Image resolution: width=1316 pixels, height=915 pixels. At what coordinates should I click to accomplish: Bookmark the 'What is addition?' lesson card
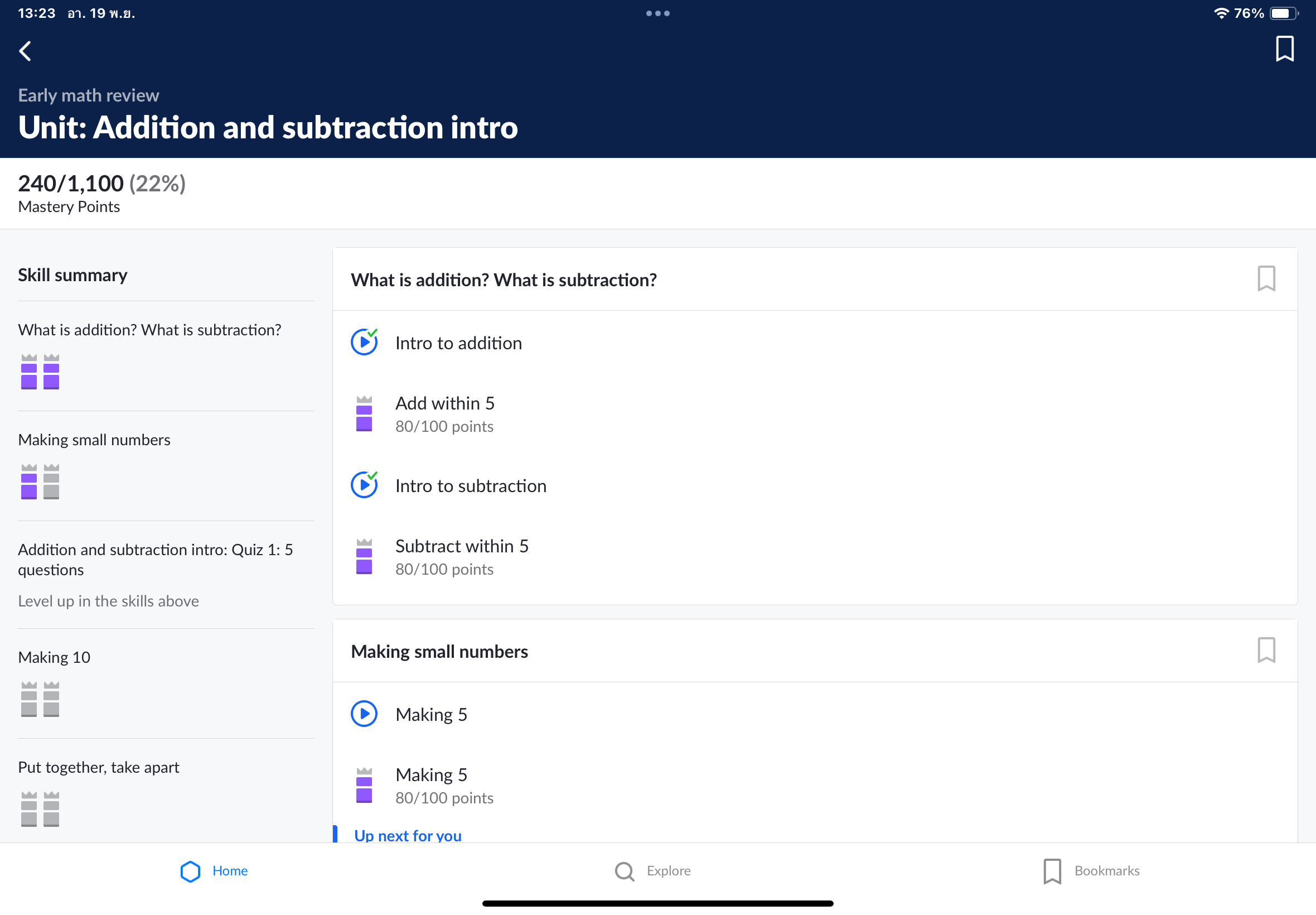pyautogui.click(x=1266, y=278)
